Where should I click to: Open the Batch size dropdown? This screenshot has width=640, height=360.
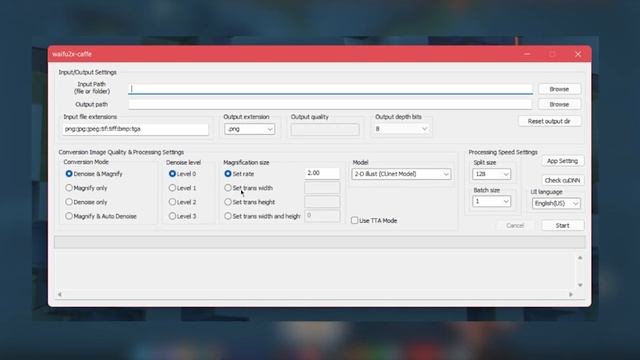click(x=491, y=201)
